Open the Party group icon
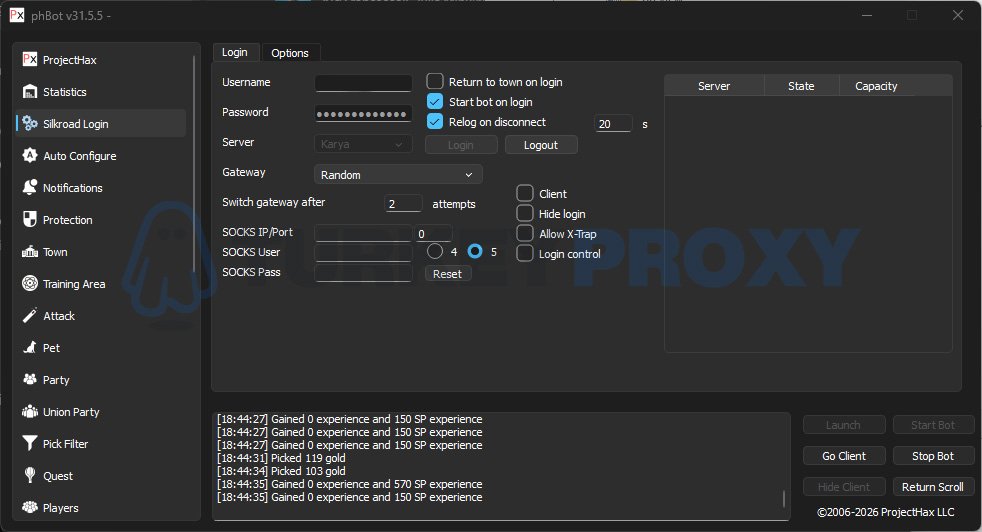The width and height of the screenshot is (982, 532). [x=29, y=379]
